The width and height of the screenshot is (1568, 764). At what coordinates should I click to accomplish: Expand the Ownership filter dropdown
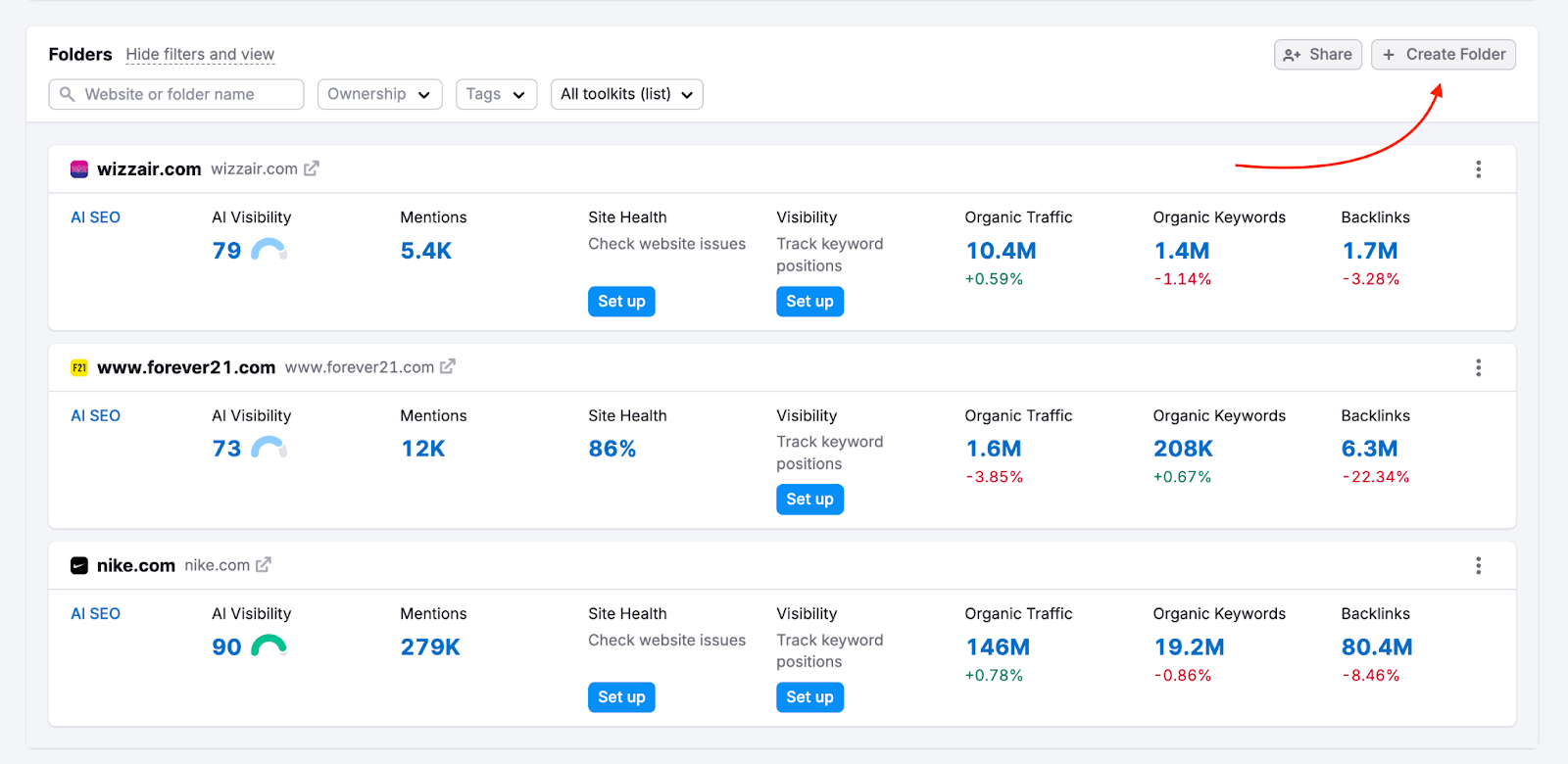(x=379, y=94)
